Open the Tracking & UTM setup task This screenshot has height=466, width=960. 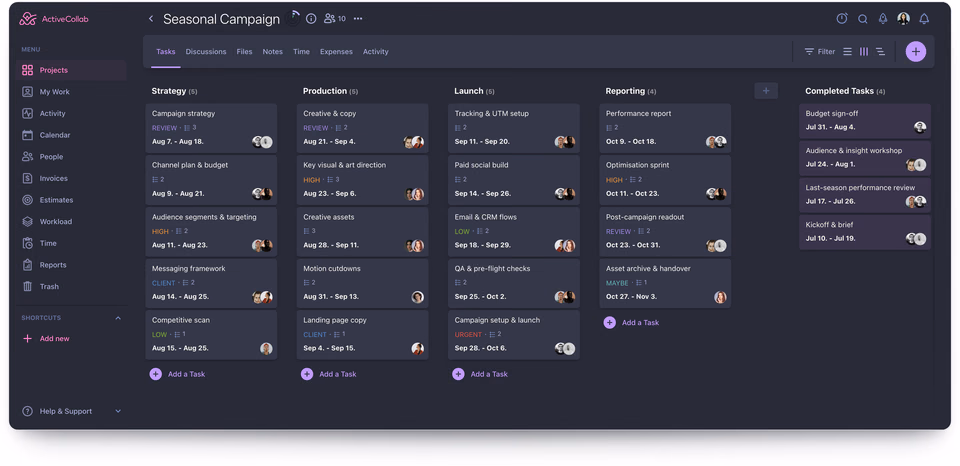[x=514, y=128]
